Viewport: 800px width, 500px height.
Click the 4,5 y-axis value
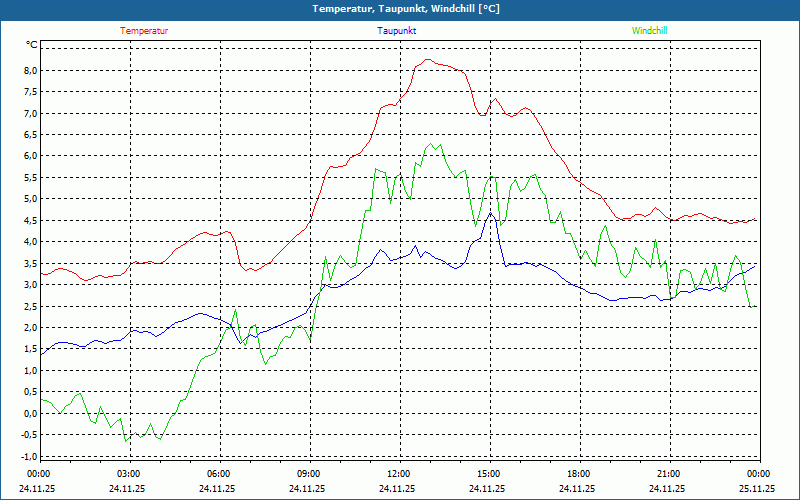tap(31, 220)
